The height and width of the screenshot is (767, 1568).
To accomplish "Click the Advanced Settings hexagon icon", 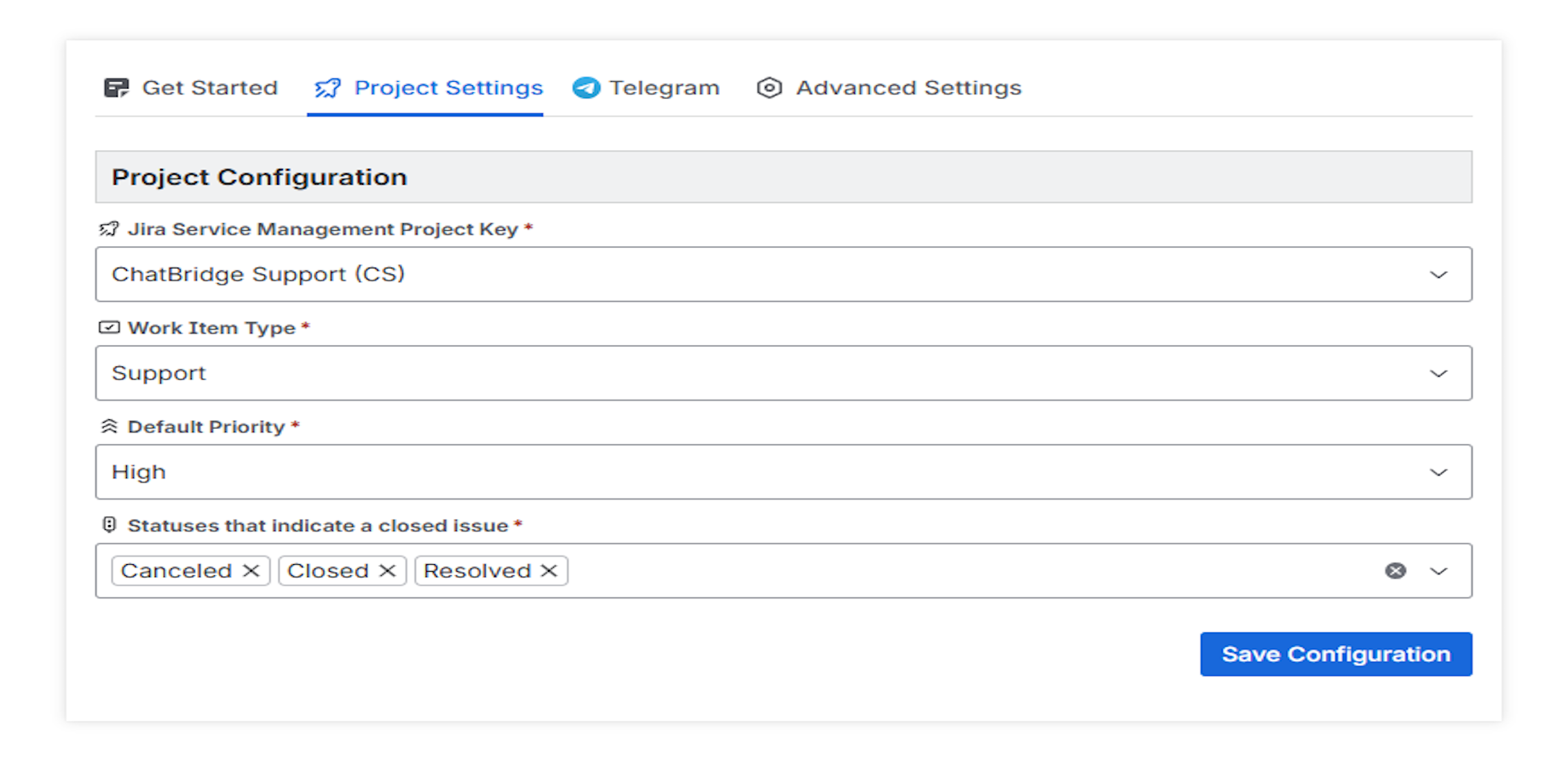I will click(770, 88).
